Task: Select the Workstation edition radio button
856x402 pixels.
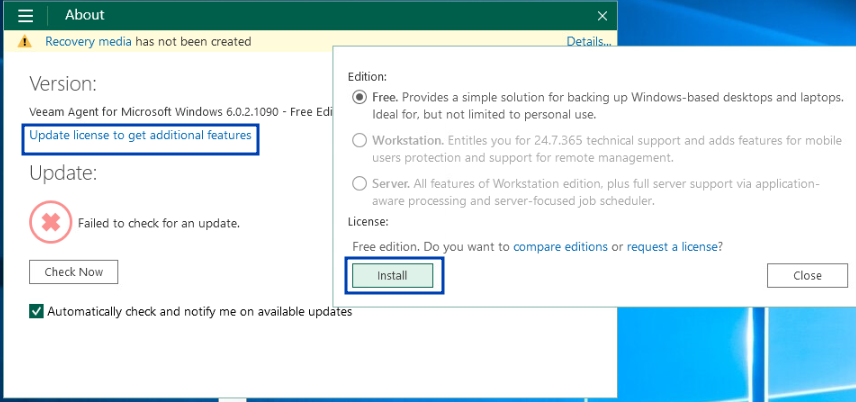Action: (x=359, y=141)
